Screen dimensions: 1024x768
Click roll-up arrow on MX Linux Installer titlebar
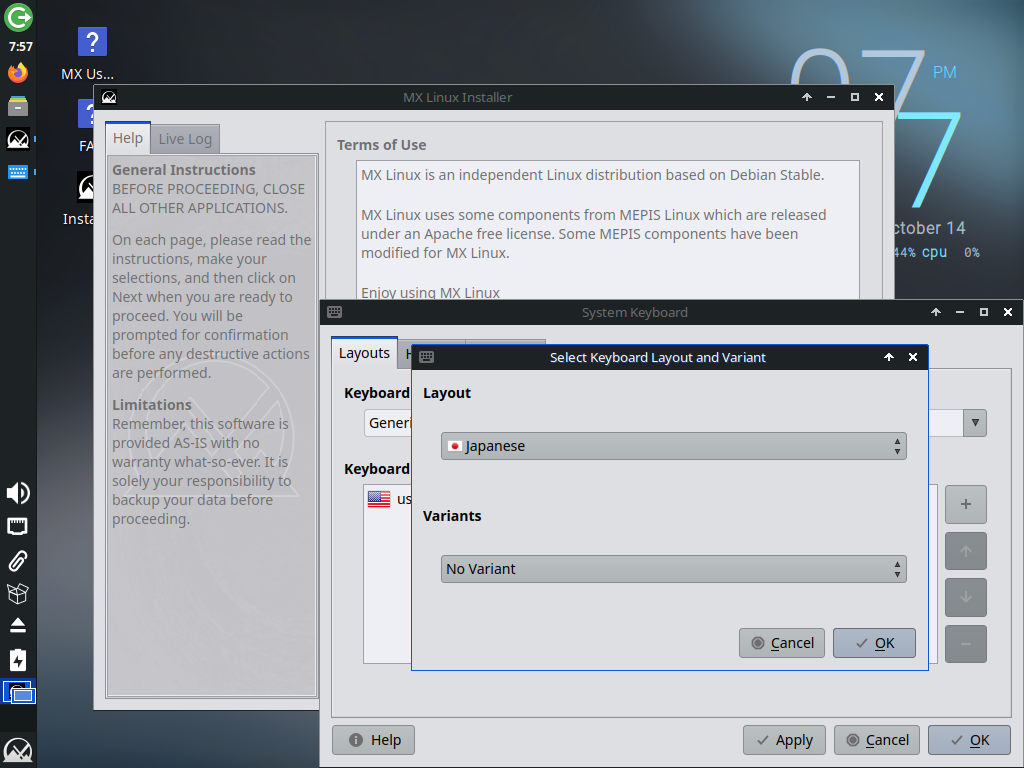(807, 97)
